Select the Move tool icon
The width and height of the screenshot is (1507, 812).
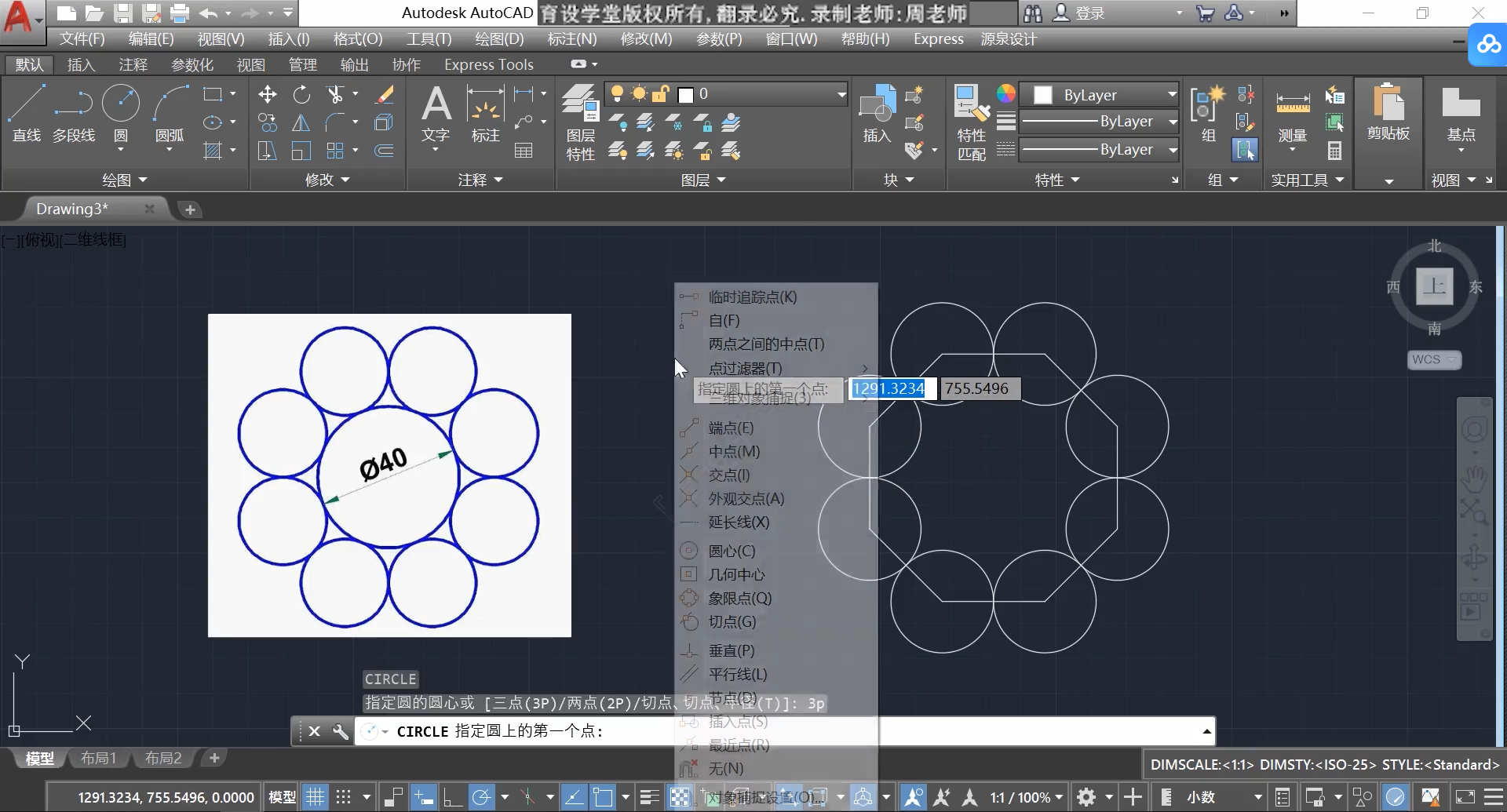point(268,94)
